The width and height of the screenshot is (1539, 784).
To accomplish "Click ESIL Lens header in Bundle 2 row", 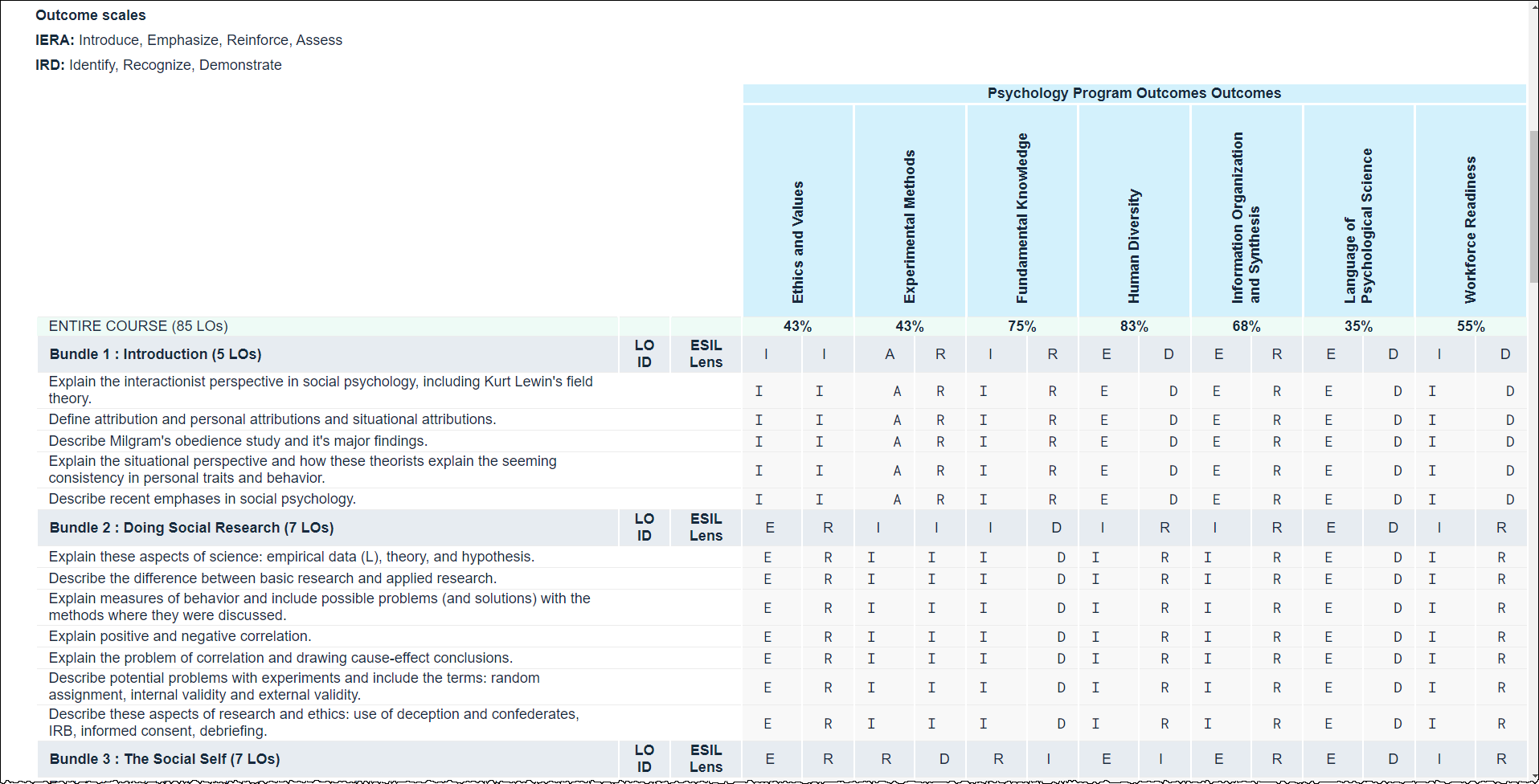I will pos(706,527).
